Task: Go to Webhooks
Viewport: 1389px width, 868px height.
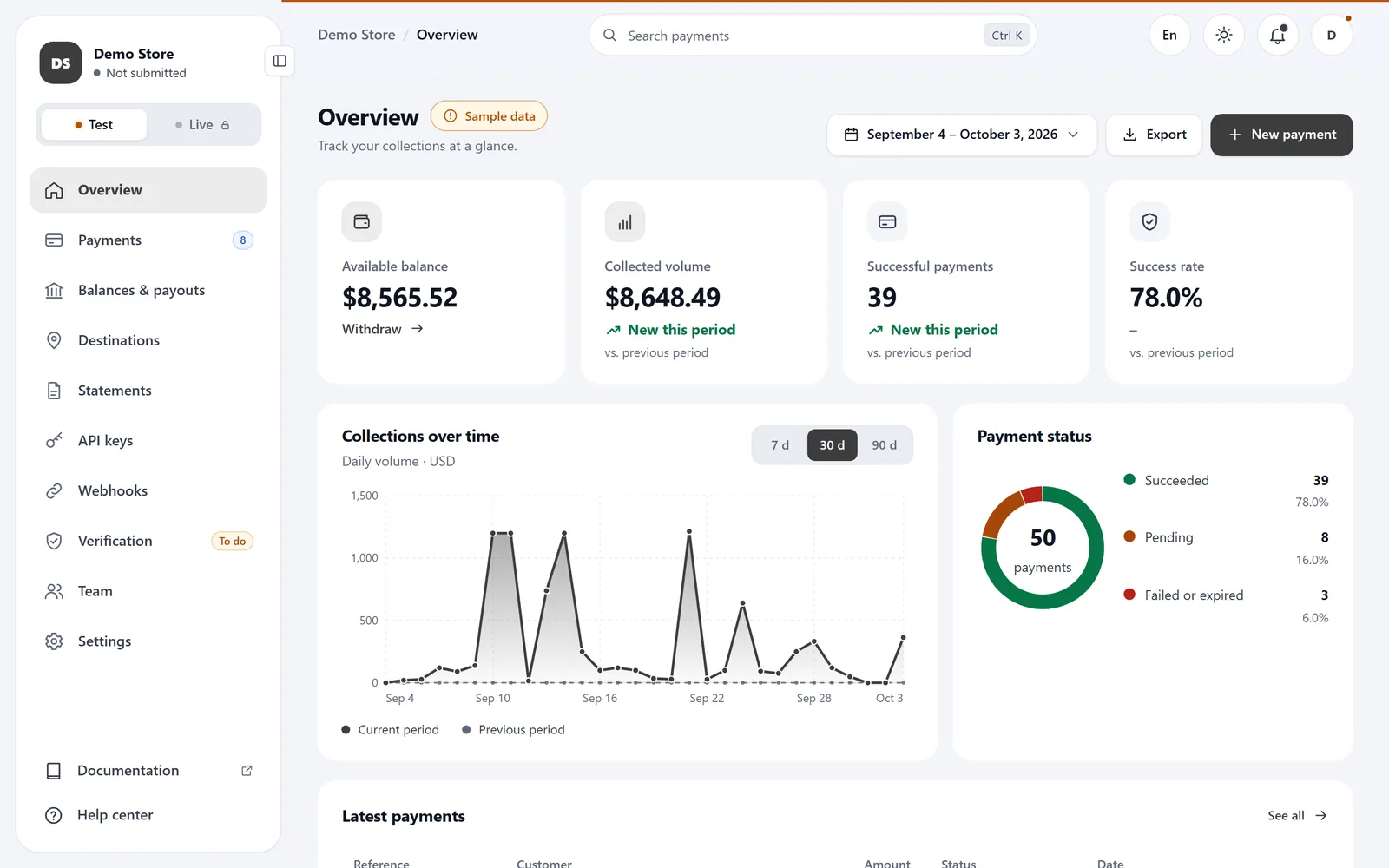Action: click(x=148, y=491)
